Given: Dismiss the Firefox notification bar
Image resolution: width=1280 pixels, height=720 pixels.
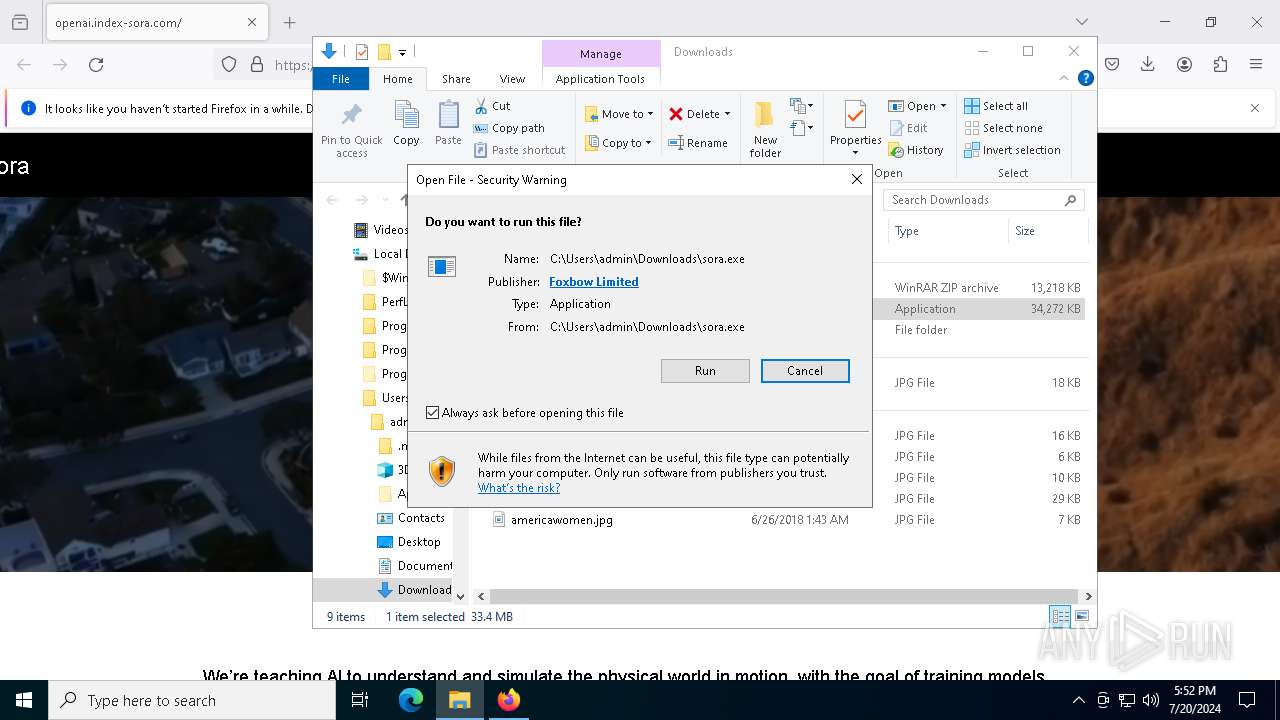Looking at the screenshot, I should point(1255,108).
